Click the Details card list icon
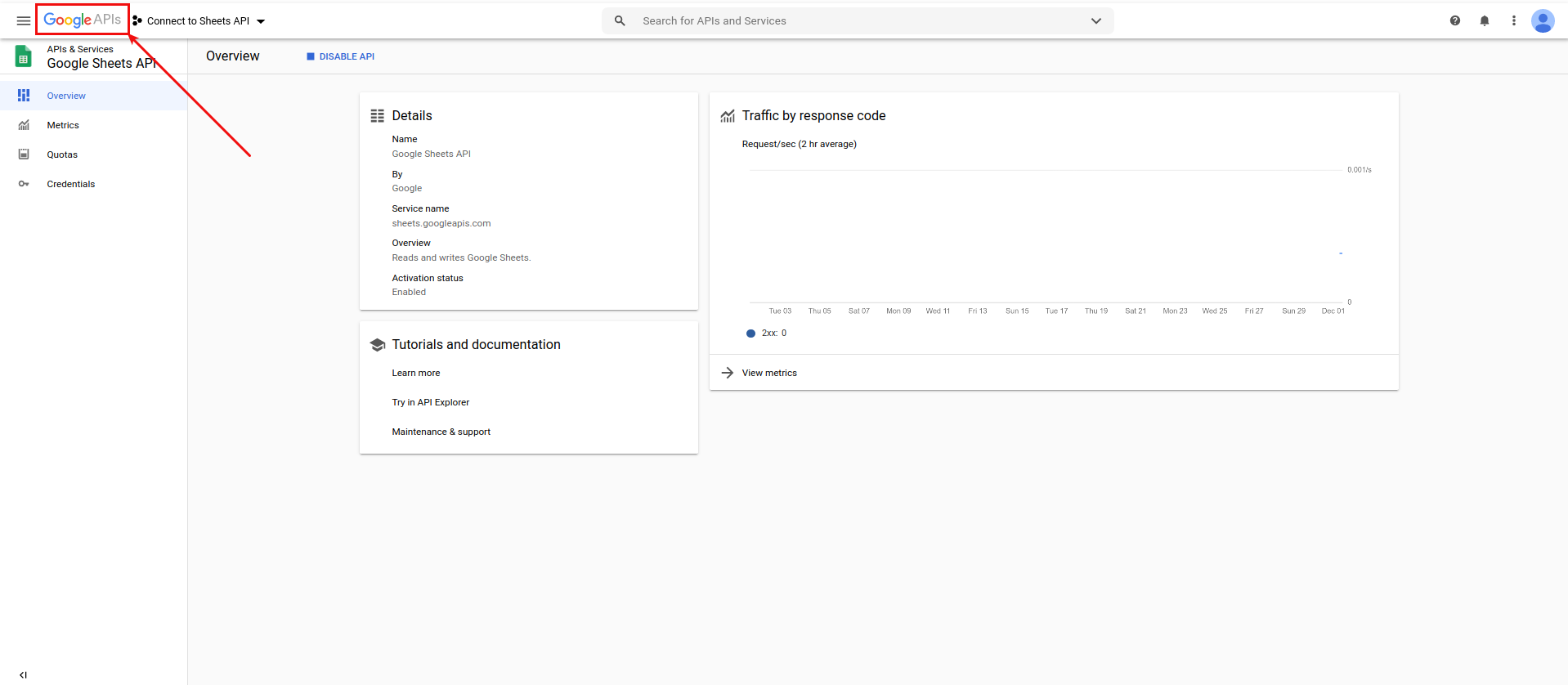This screenshot has width=1568, height=685. tap(377, 116)
